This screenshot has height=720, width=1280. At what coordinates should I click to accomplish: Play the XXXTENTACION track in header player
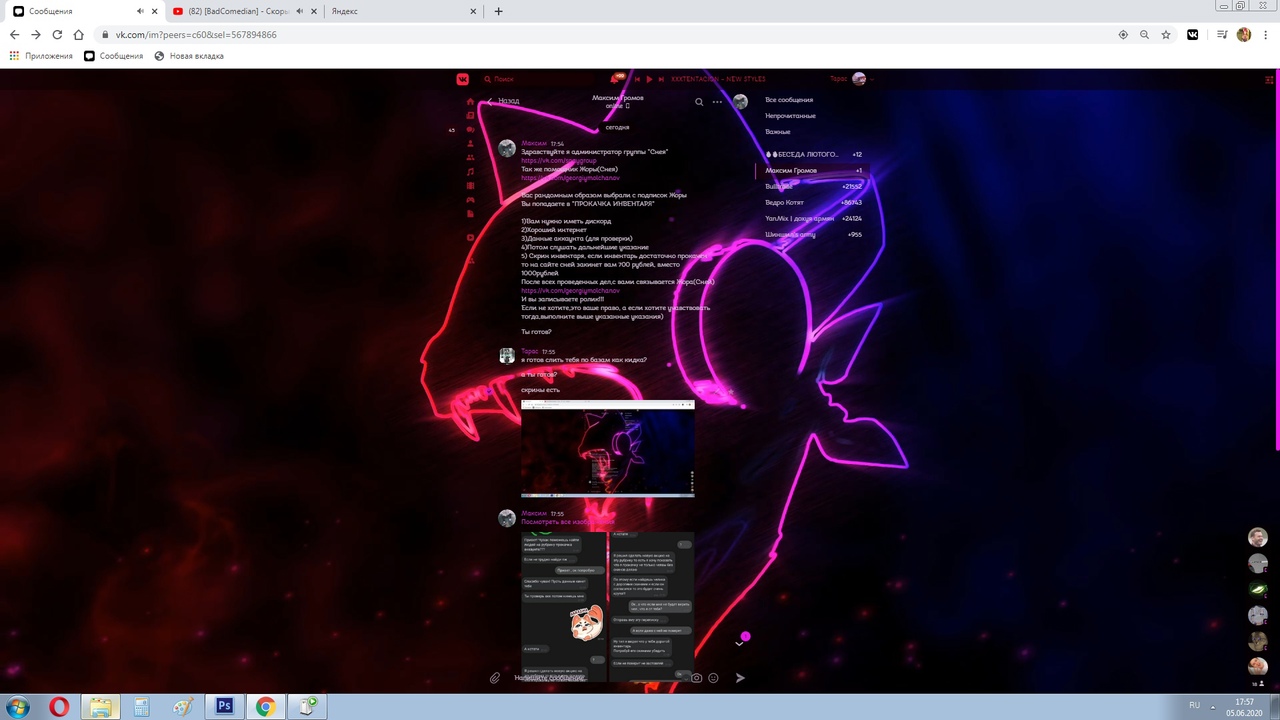[x=649, y=79]
